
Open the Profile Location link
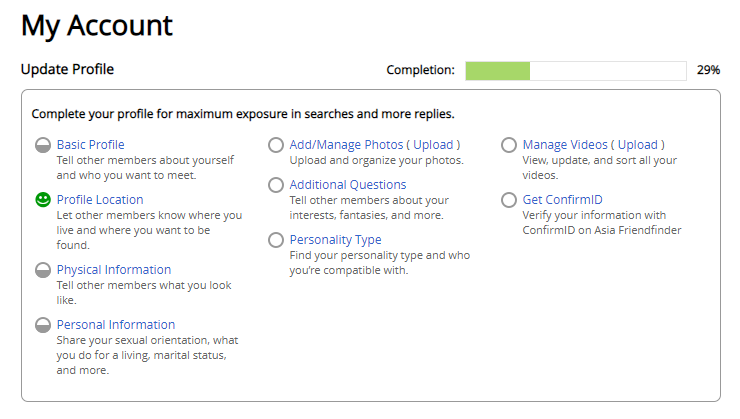[100, 200]
